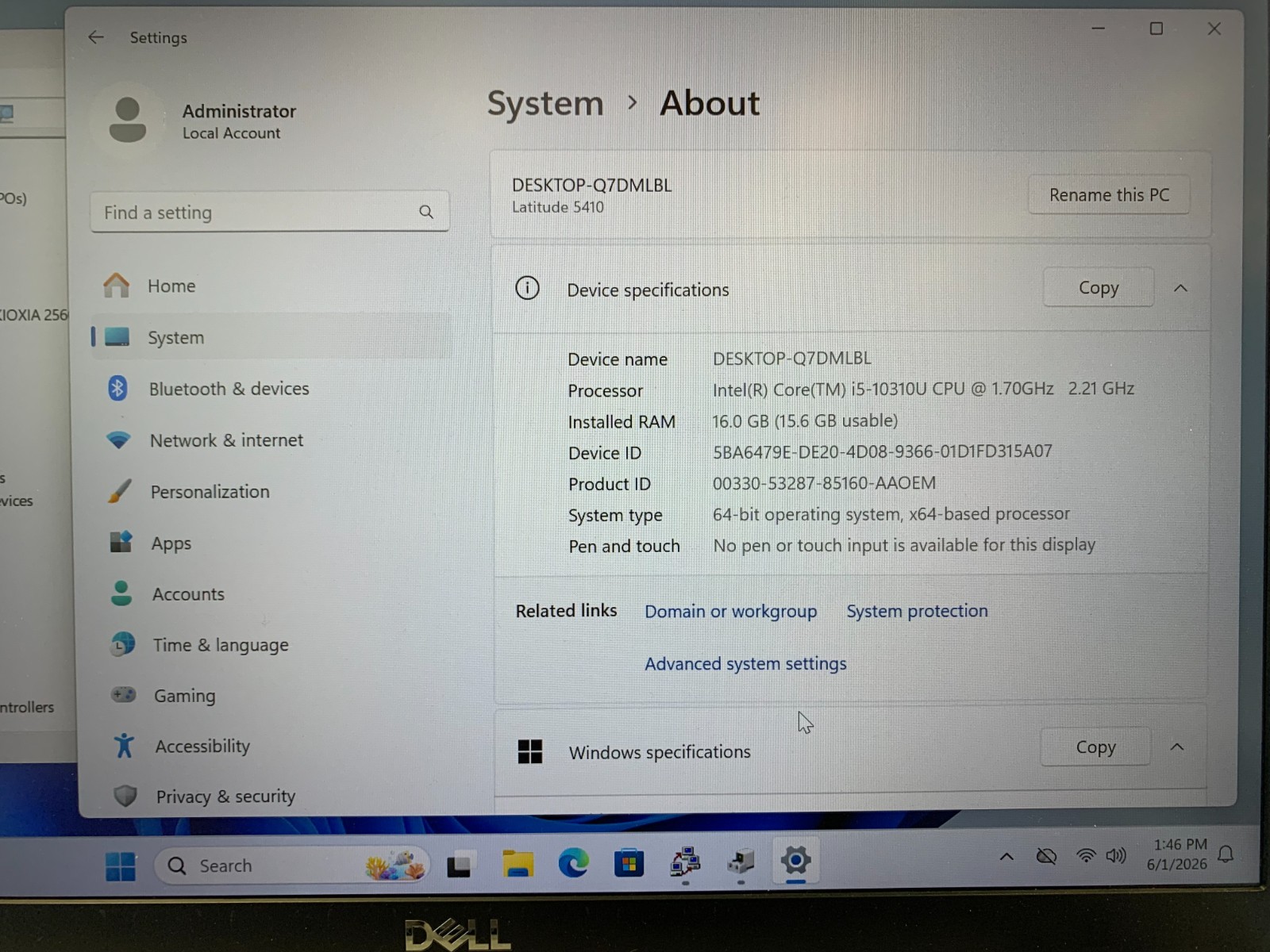Image resolution: width=1270 pixels, height=952 pixels.
Task: Copy the Device specifications
Action: 1099,288
